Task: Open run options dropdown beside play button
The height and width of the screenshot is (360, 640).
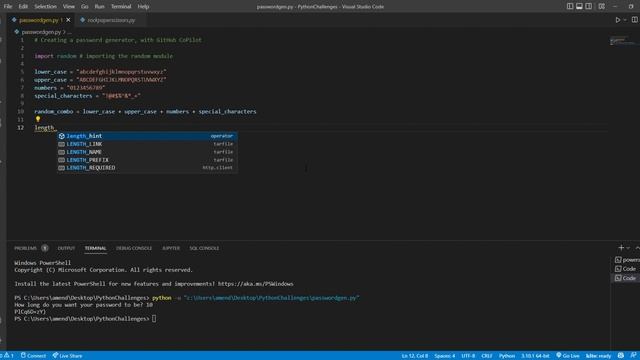Action: tap(625, 20)
